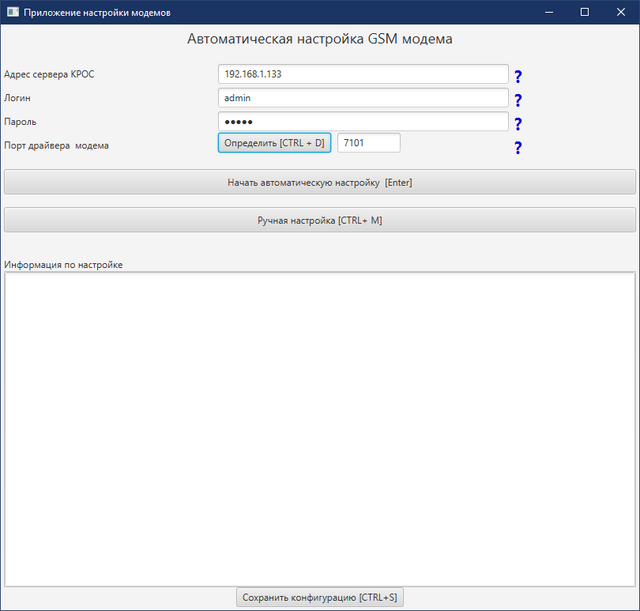Click inside the Информация по настройке text area

320,428
